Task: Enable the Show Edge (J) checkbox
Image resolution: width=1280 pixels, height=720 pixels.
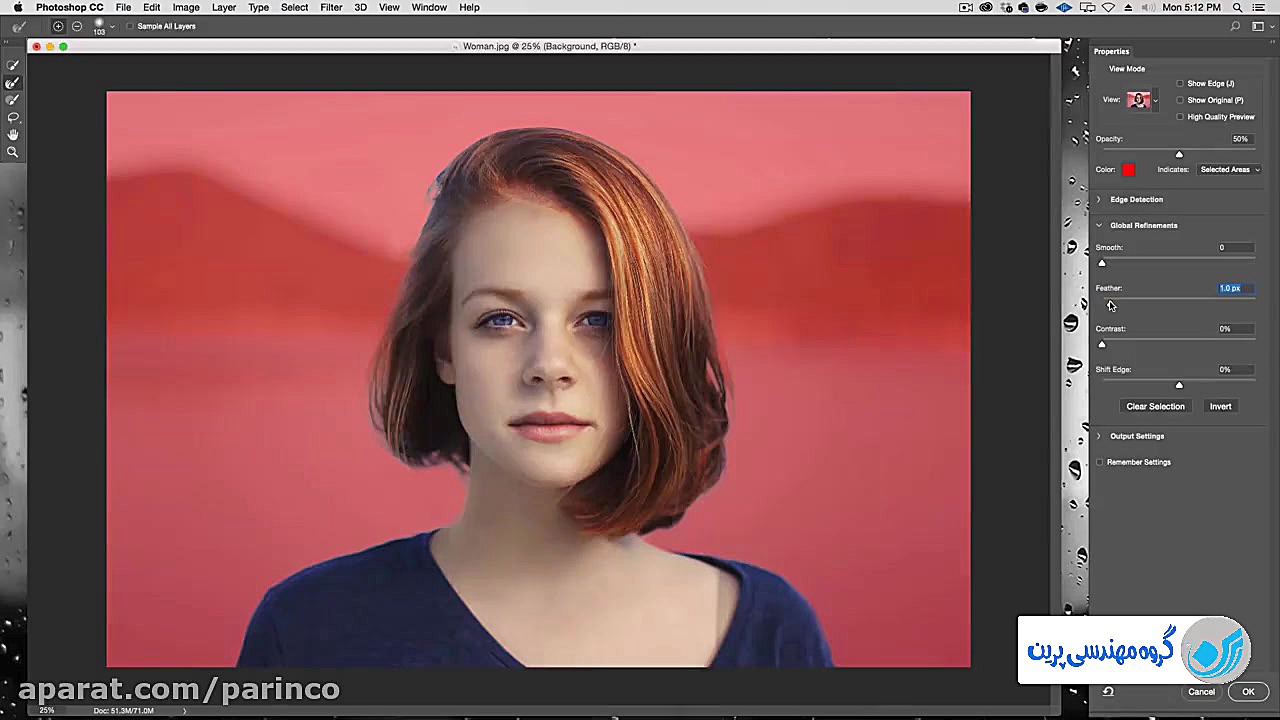Action: click(1180, 84)
